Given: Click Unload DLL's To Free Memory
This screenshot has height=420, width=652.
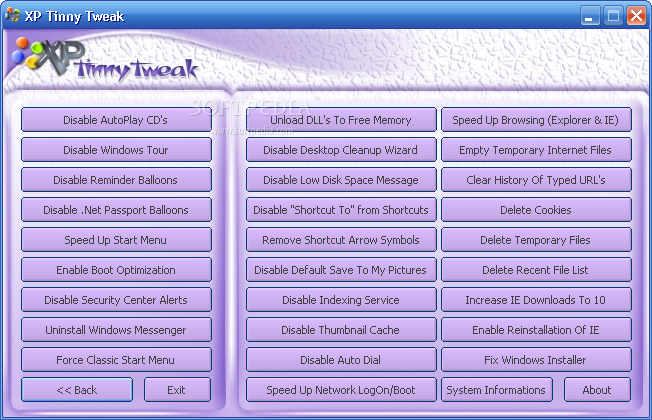Looking at the screenshot, I should click(x=341, y=120).
